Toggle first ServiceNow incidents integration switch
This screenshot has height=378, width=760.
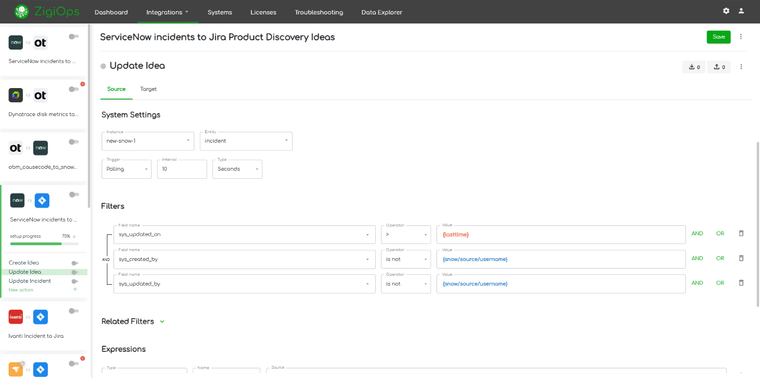[x=74, y=36]
